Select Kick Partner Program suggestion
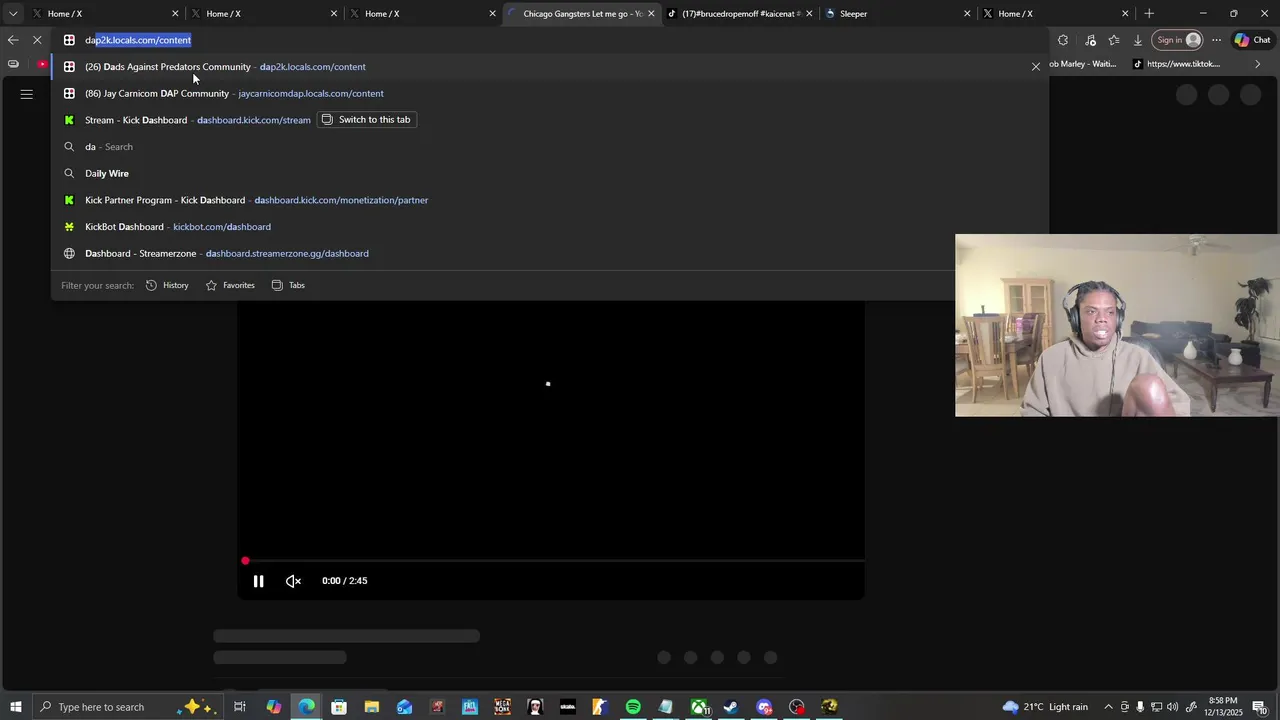Viewport: 1280px width, 720px height. point(550,200)
